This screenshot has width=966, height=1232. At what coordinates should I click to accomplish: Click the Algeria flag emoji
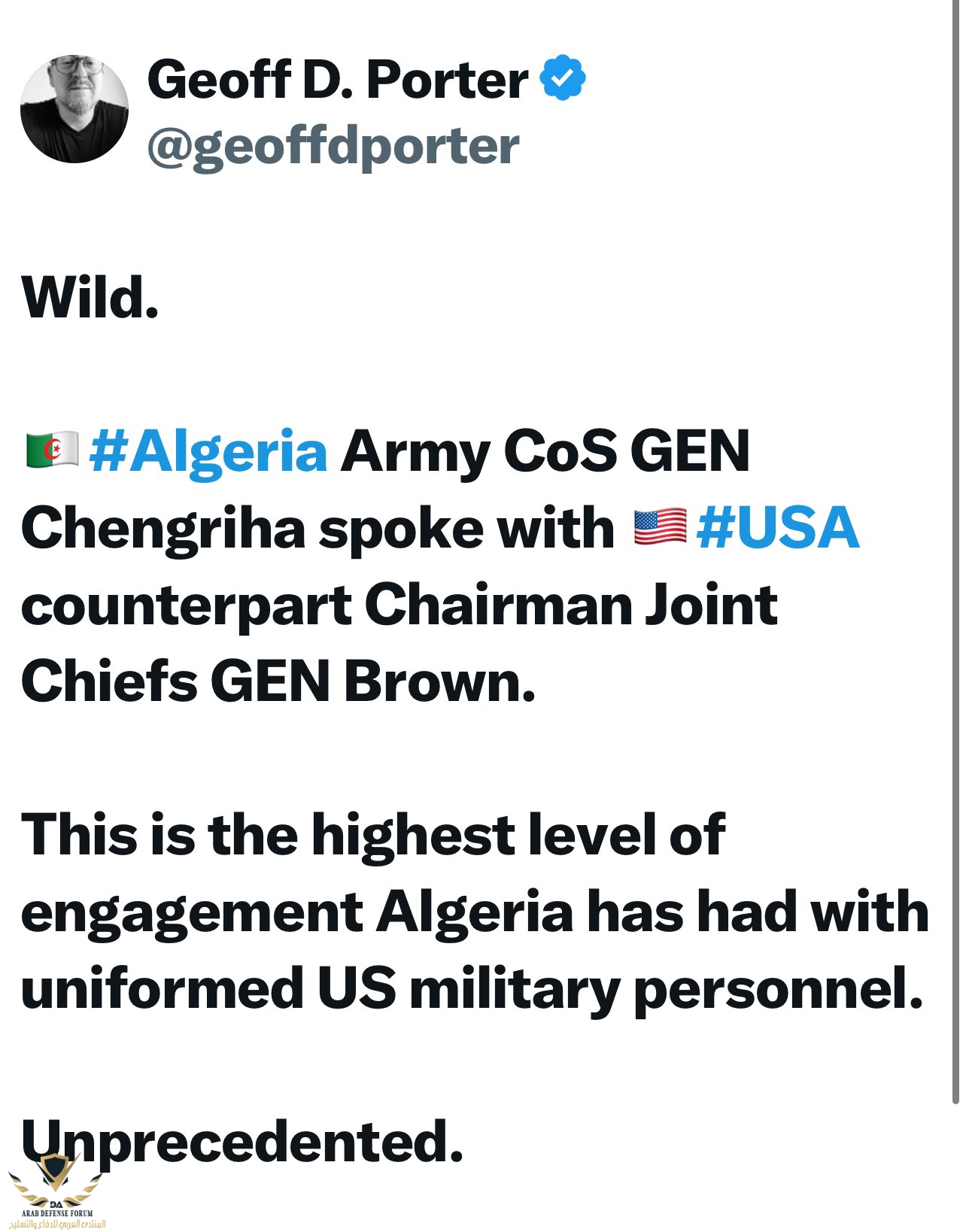[52, 451]
